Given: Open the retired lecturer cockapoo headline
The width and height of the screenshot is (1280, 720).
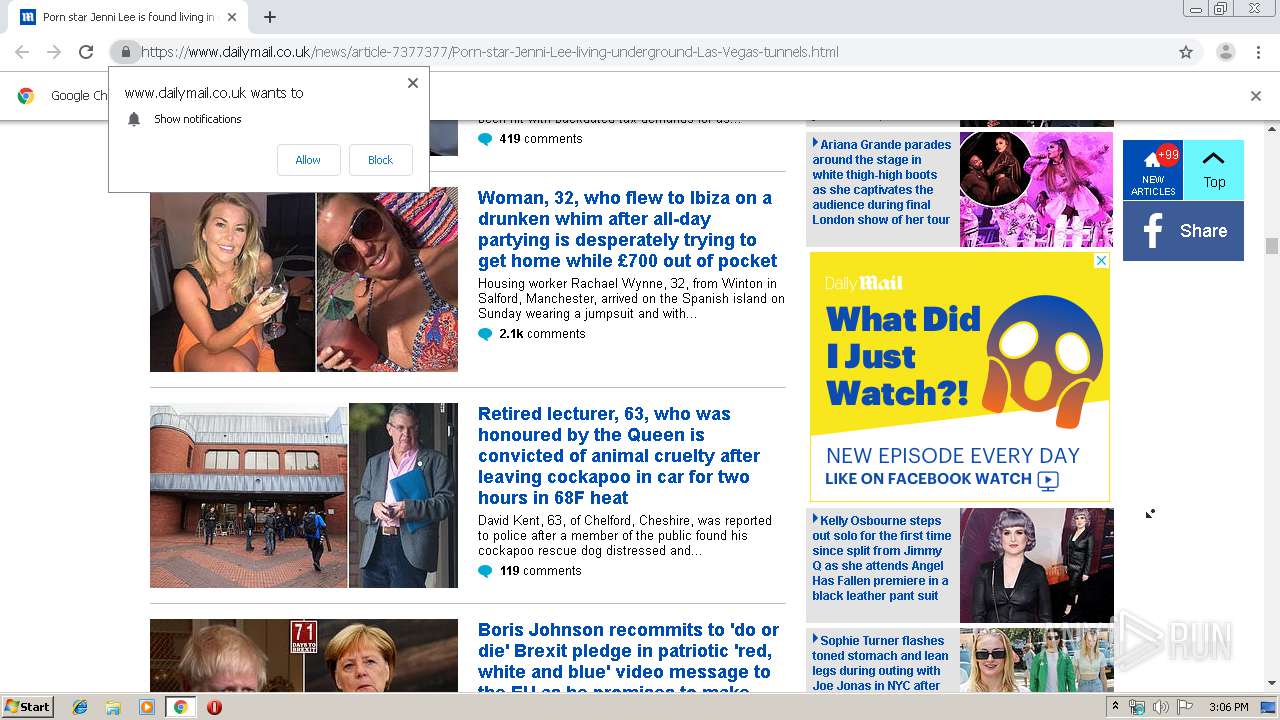Looking at the screenshot, I should 619,456.
